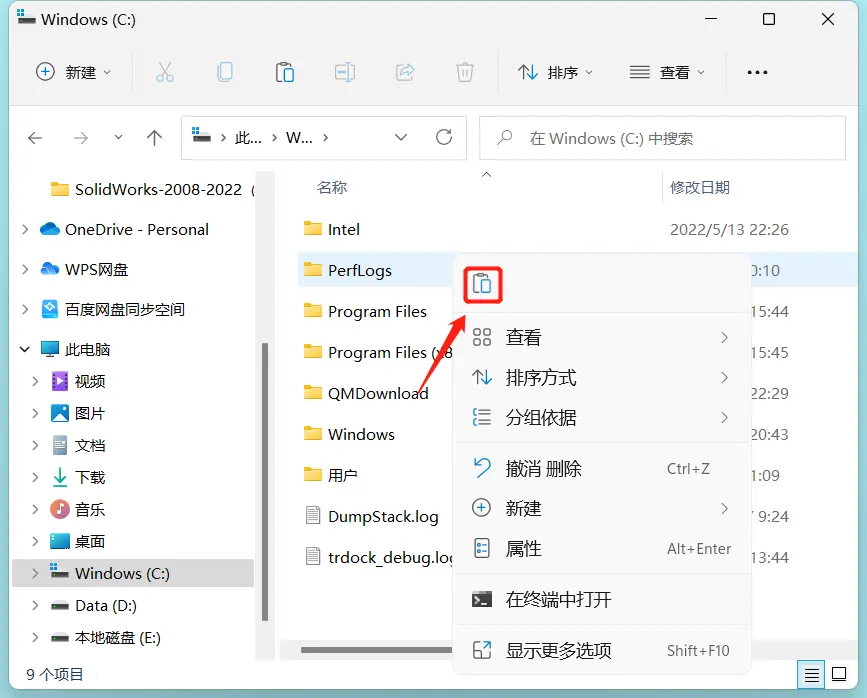
Task: Open address bar history dropdown
Action: (401, 137)
